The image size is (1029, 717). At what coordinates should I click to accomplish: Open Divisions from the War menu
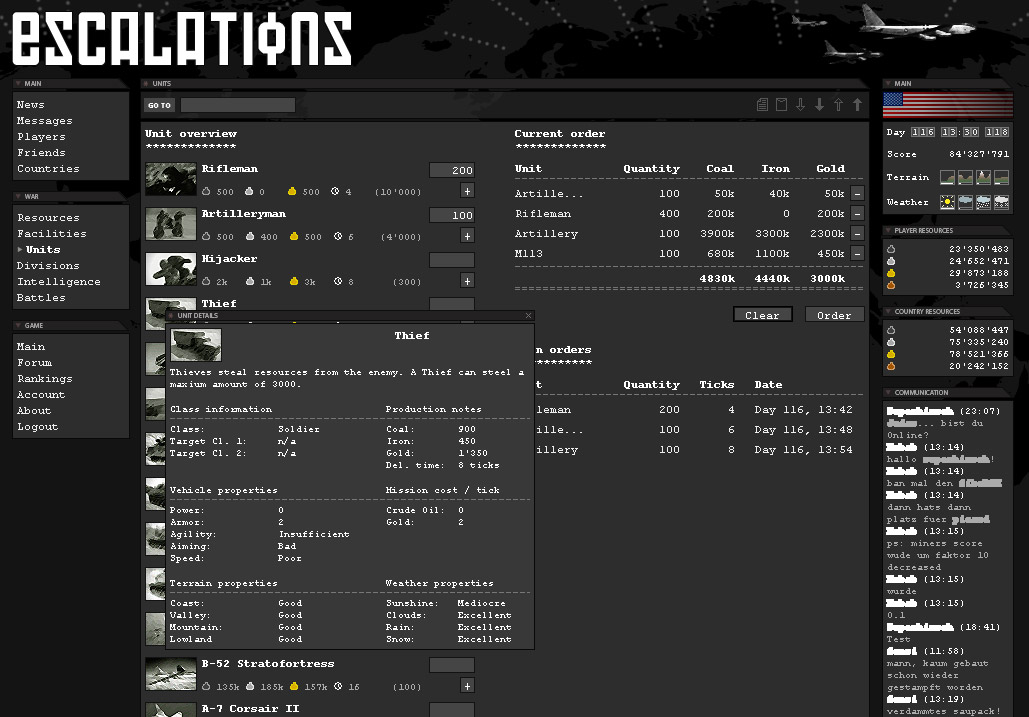click(48, 266)
